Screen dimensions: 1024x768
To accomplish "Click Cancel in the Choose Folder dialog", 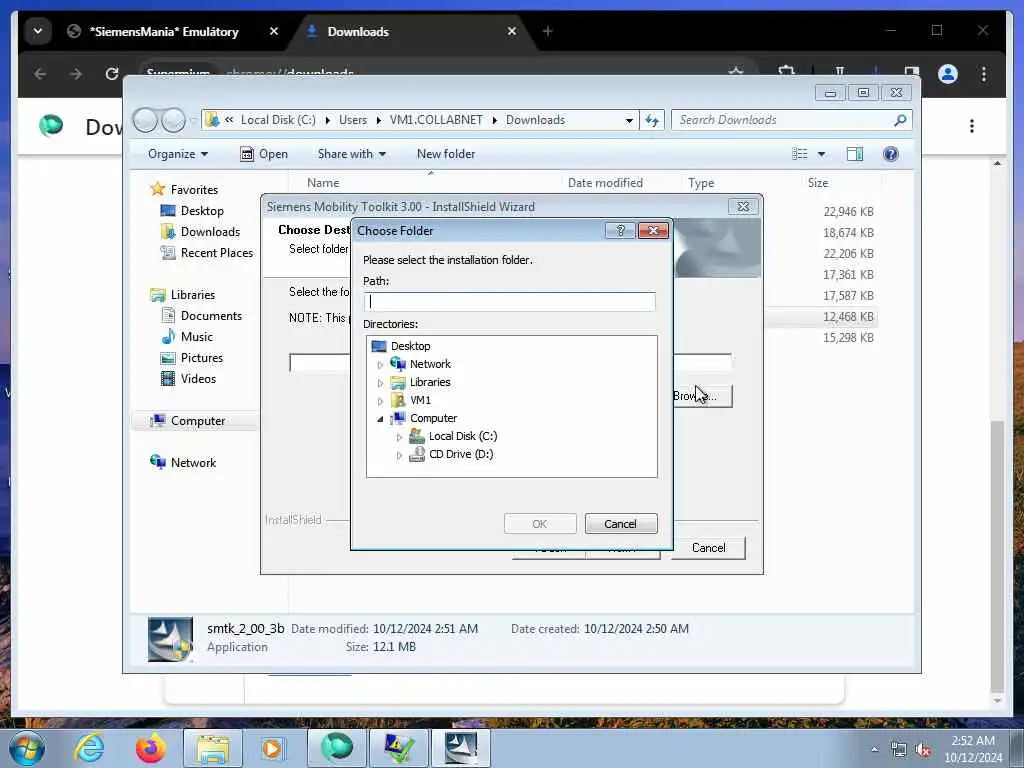I will point(620,524).
